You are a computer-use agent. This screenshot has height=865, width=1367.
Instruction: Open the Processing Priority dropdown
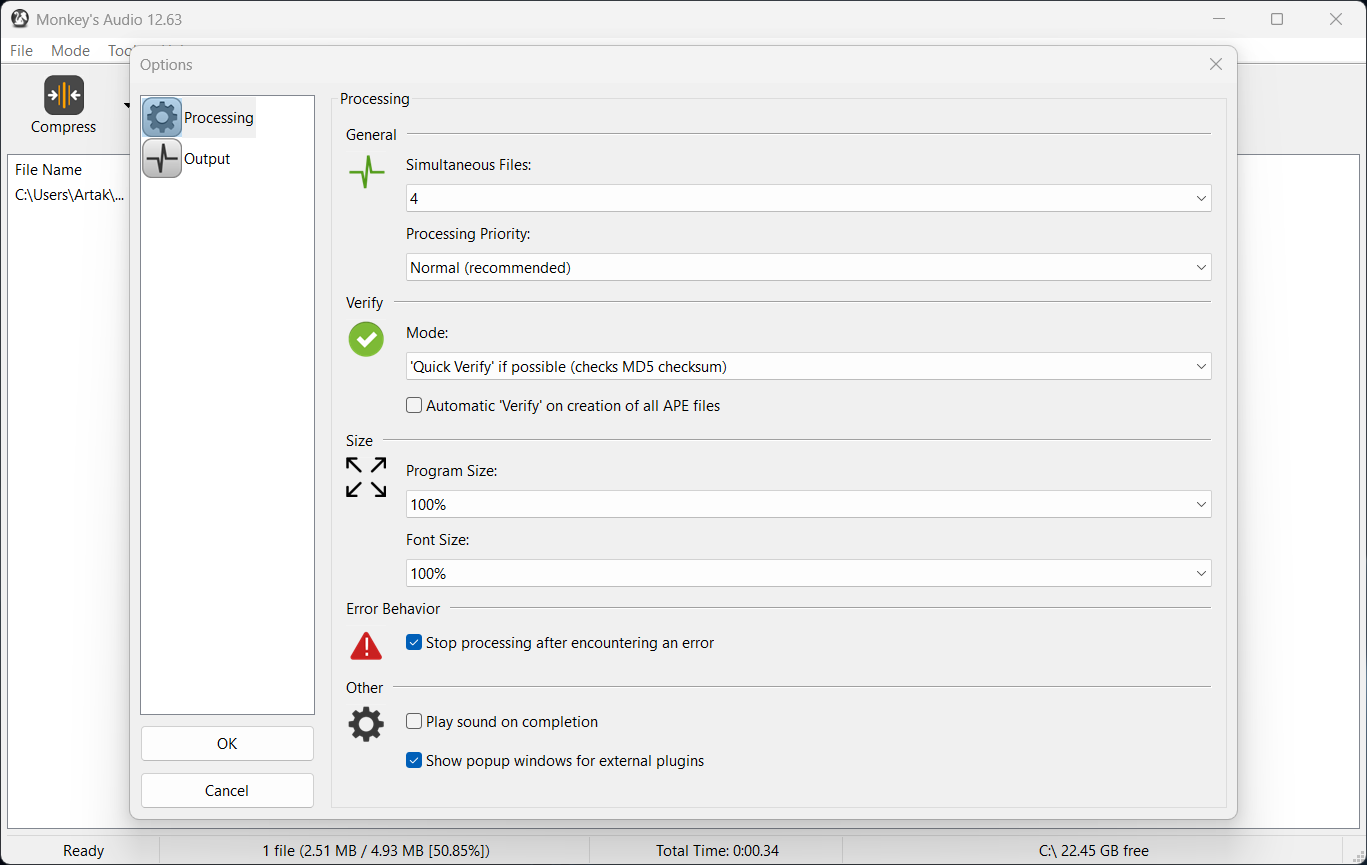808,267
